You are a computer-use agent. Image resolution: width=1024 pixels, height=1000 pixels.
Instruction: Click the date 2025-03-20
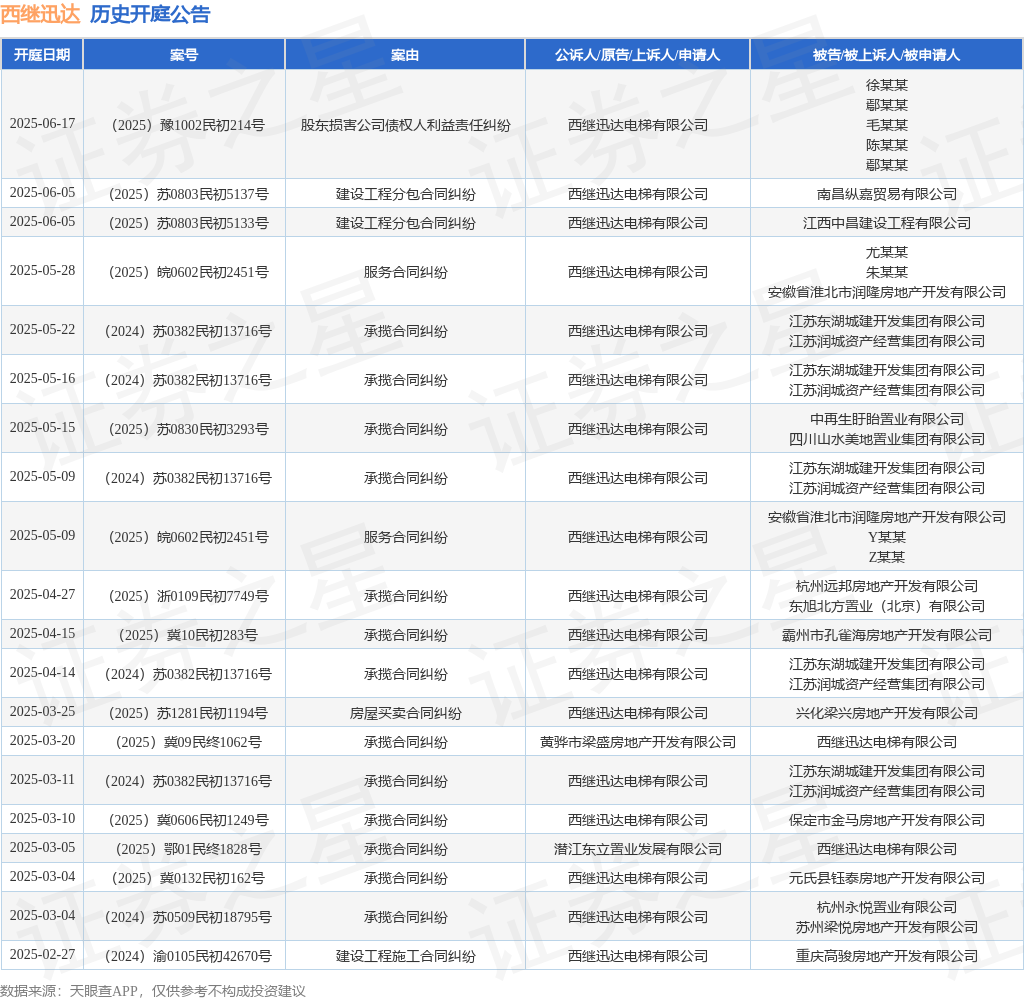point(42,740)
